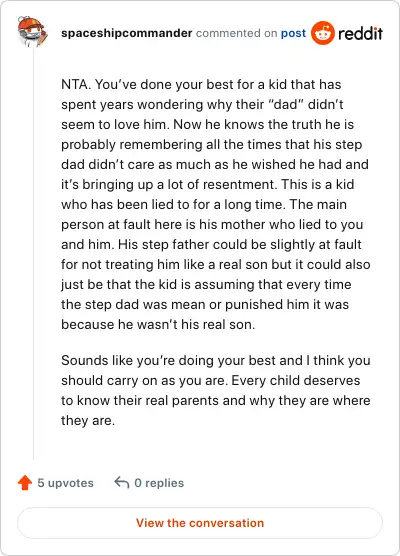
Task: Open spaceshipcommander's avatar image
Action: tap(32, 32)
